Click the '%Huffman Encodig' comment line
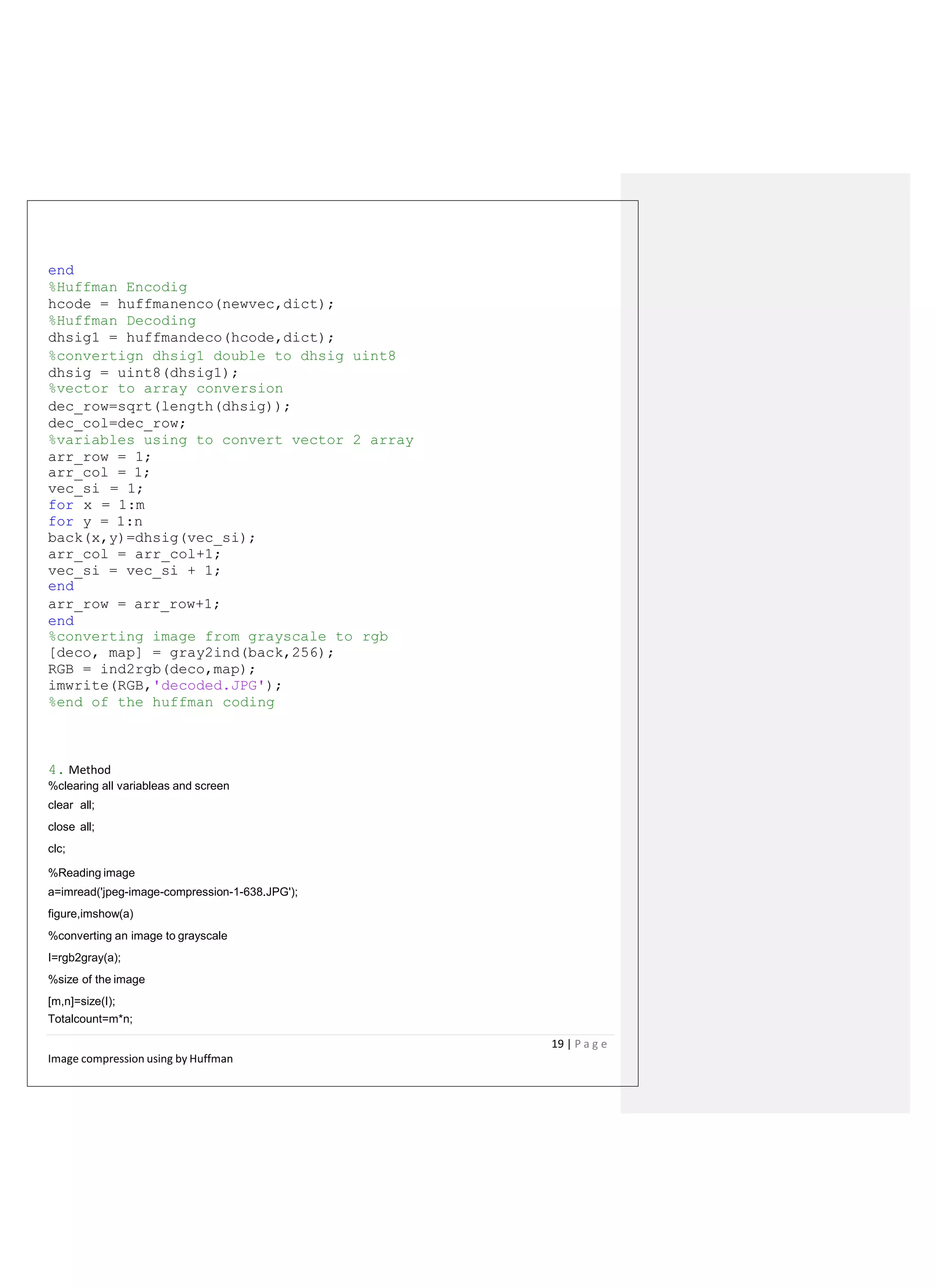This screenshot has height=1288, width=936. click(117, 287)
